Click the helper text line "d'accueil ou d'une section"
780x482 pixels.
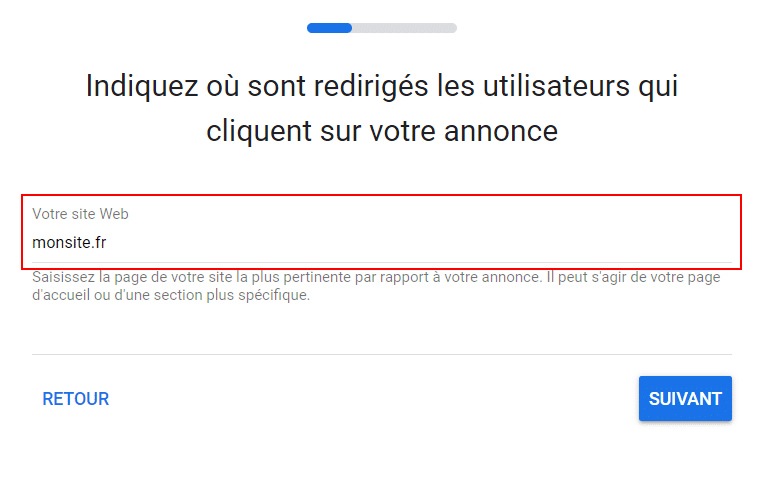coord(170,296)
